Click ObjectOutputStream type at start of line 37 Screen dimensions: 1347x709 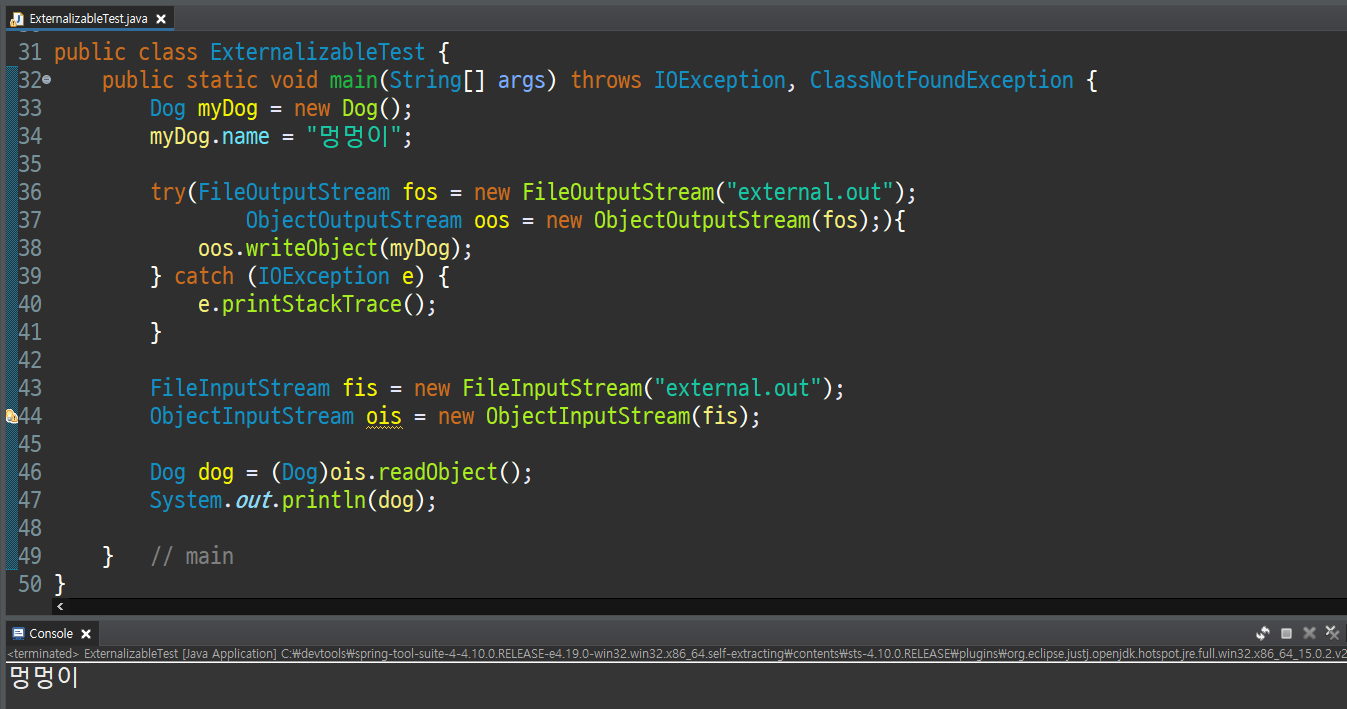[x=354, y=220]
